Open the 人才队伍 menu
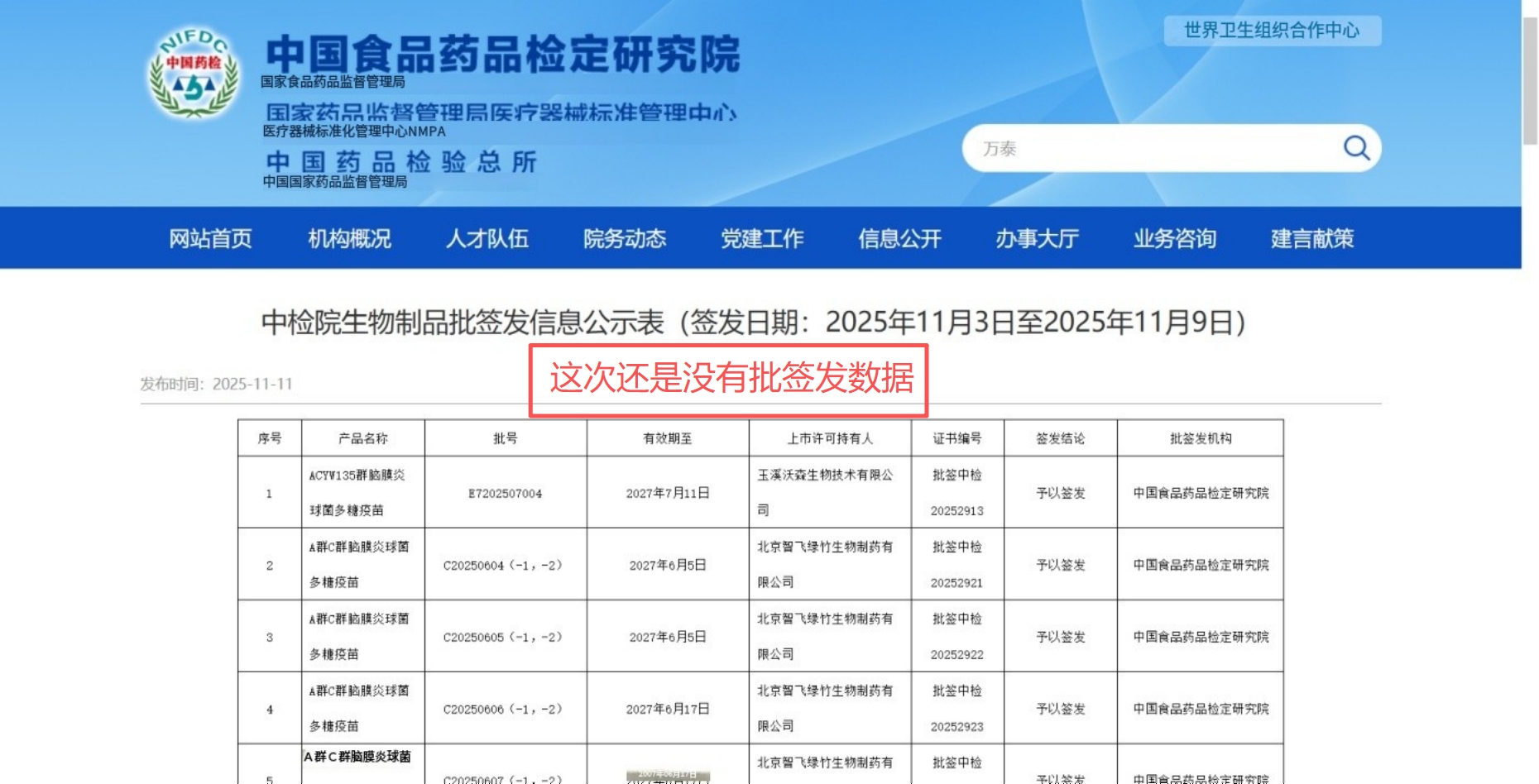The image size is (1539, 784). point(487,238)
